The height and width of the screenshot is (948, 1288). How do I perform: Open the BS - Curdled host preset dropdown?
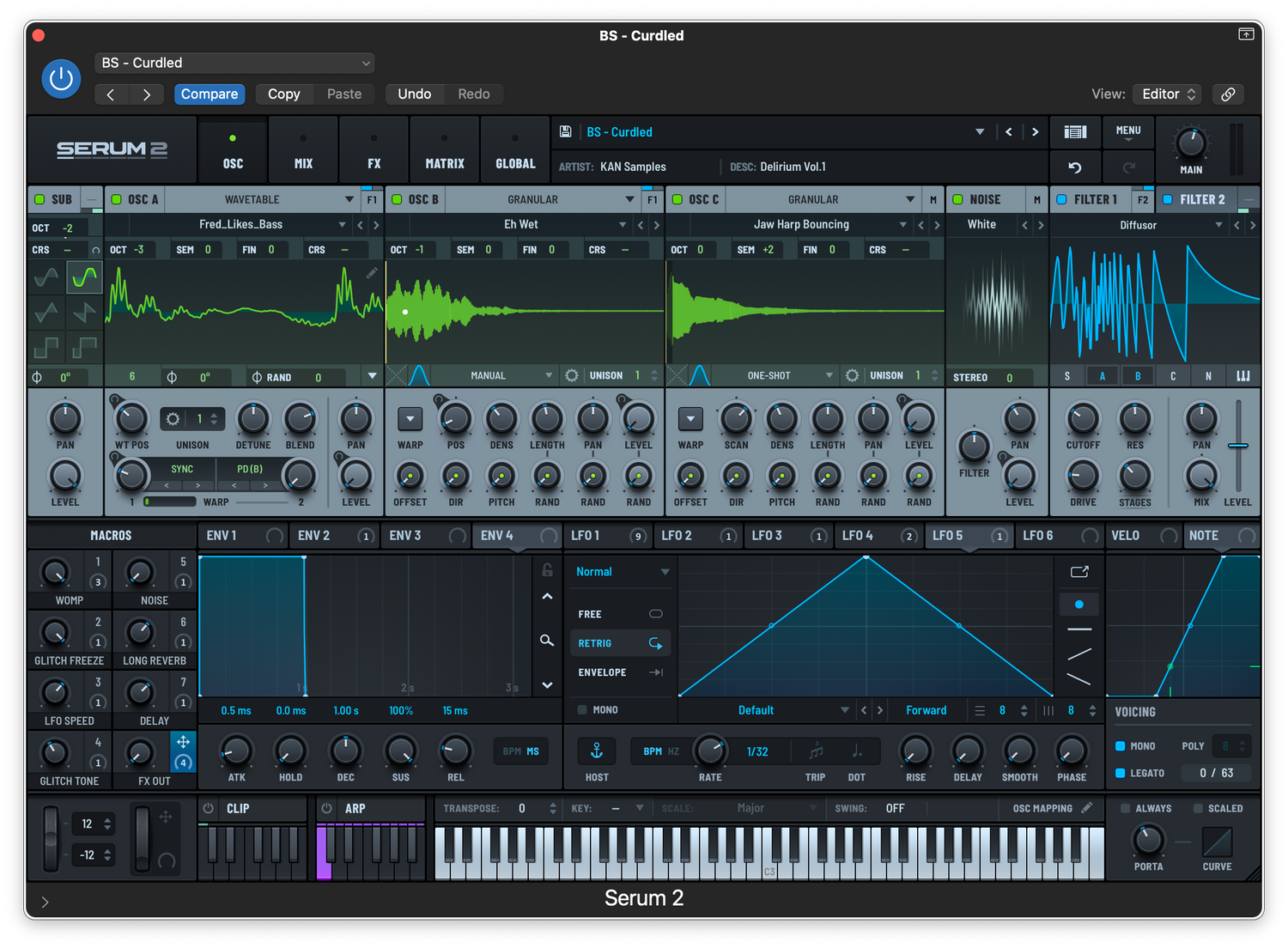click(234, 63)
